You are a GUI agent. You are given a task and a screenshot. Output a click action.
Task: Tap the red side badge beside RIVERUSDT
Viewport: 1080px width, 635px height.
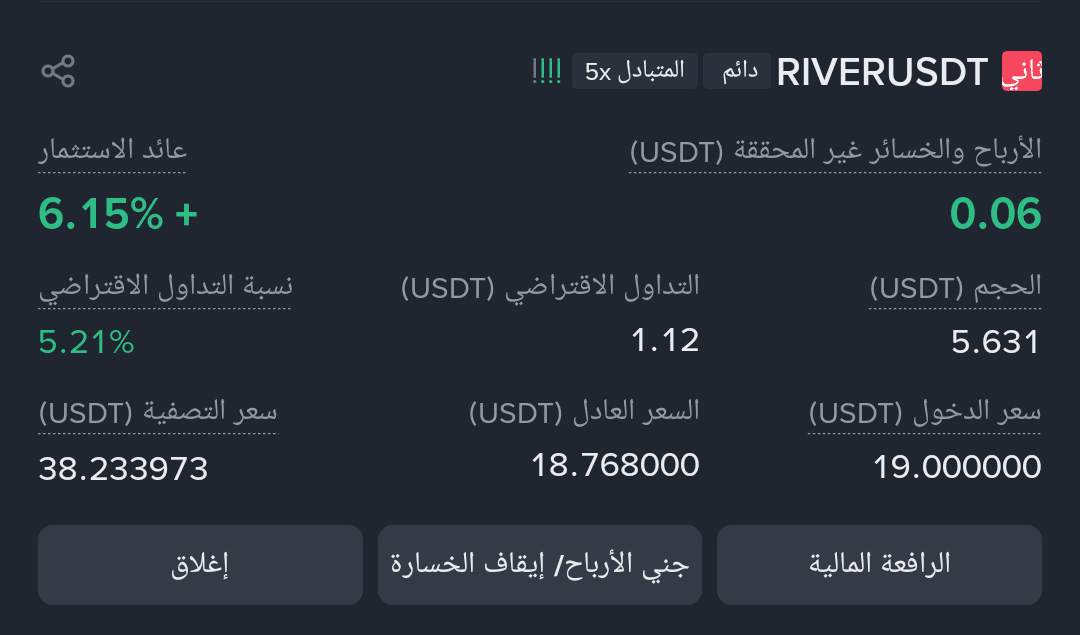[x=1021, y=72]
